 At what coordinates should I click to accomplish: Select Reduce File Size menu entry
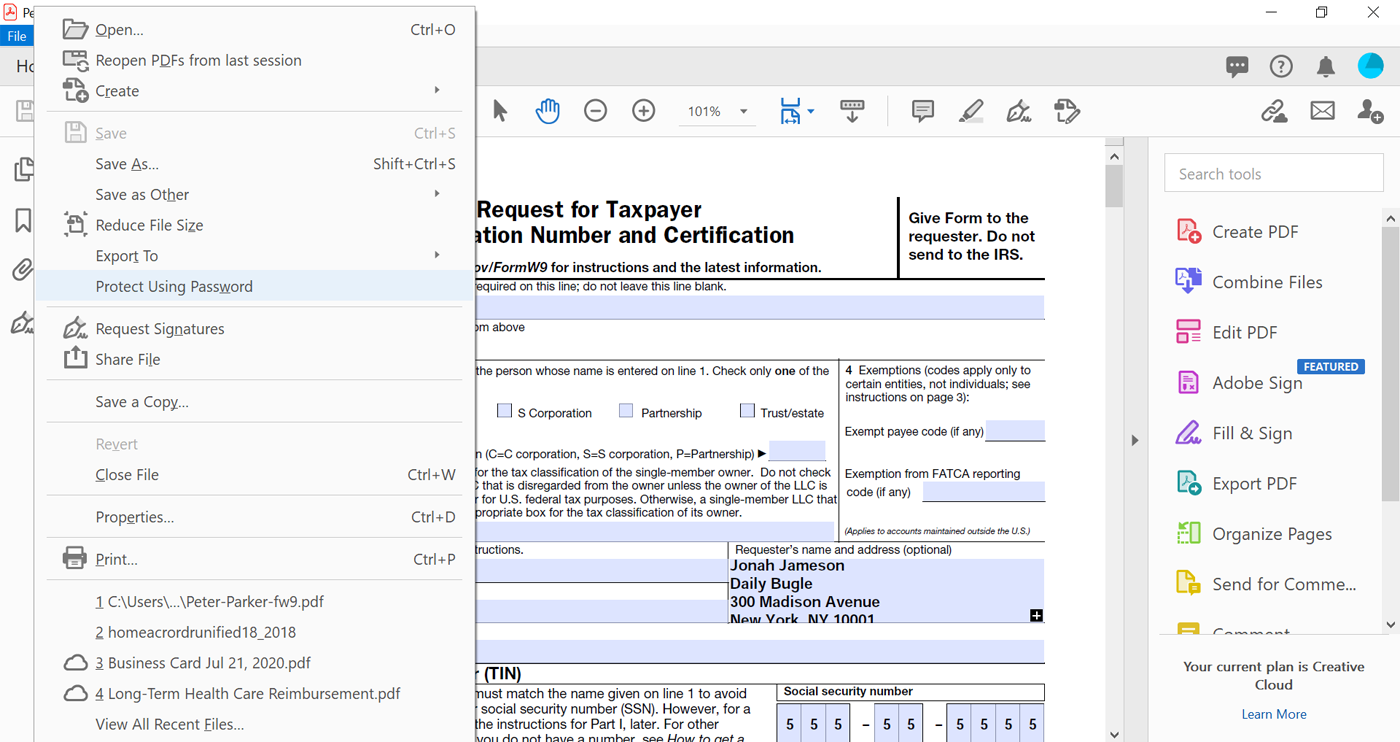click(254, 225)
